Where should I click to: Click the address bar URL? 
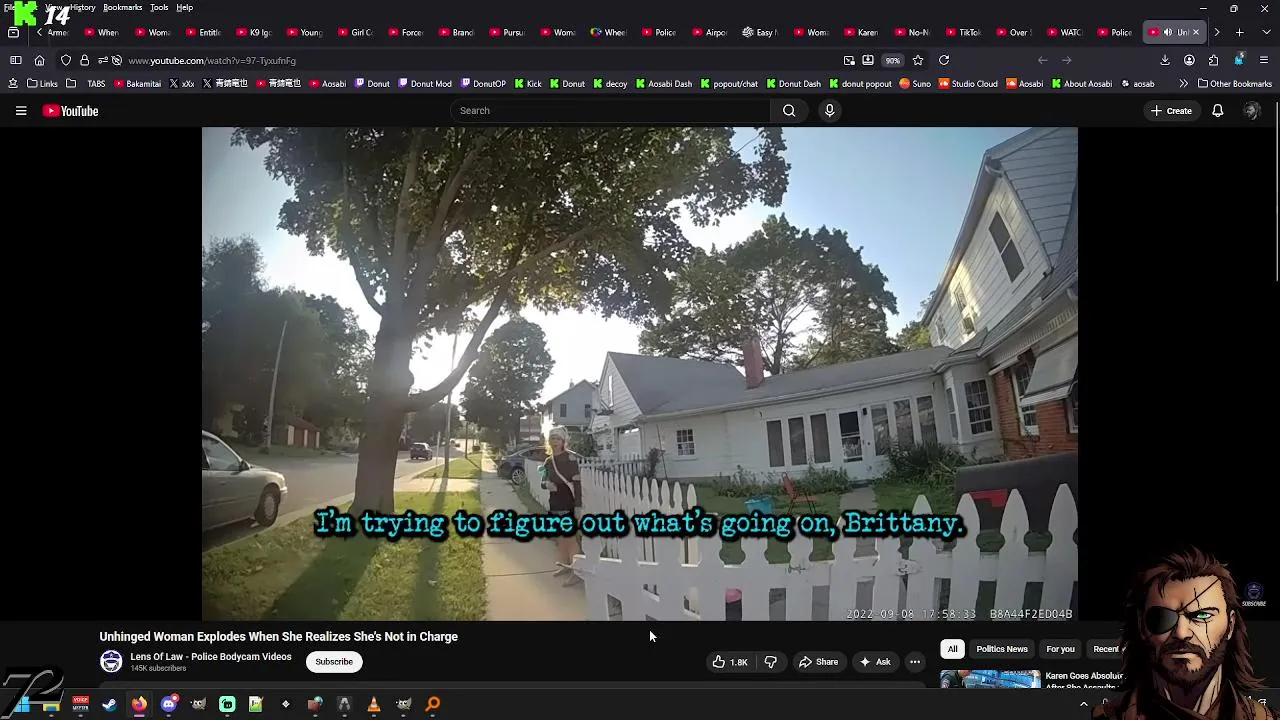212,61
